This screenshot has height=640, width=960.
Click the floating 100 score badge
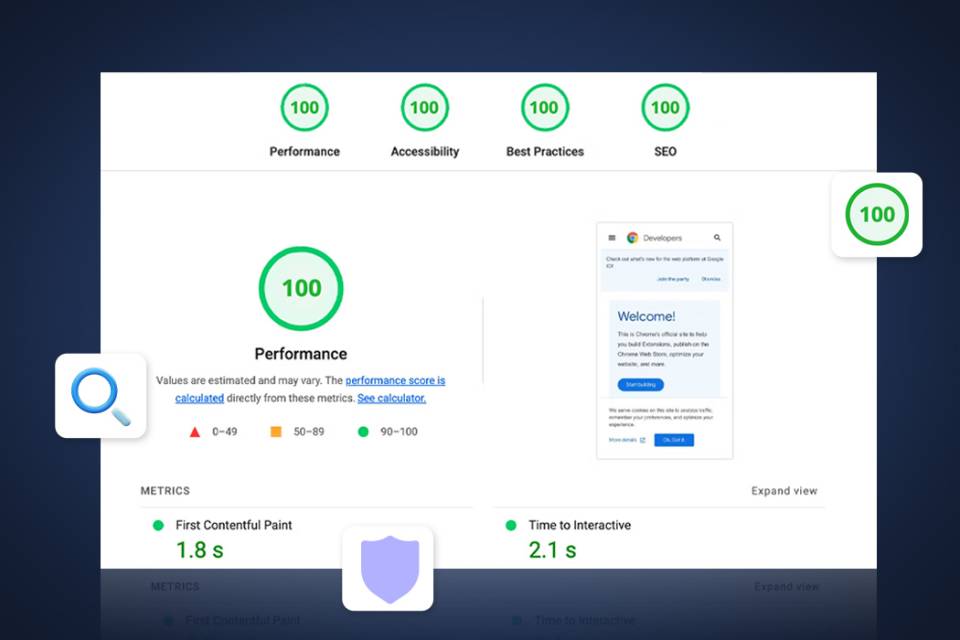pos(876,213)
